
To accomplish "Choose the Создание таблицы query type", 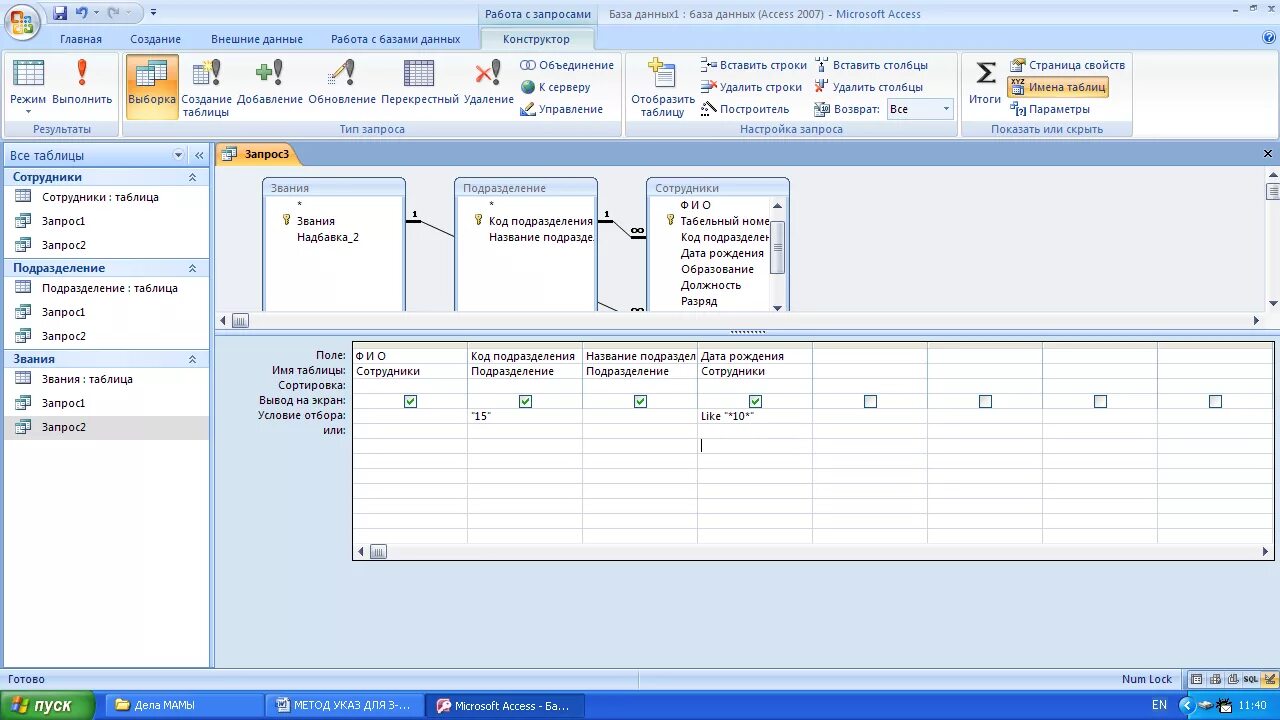I will pos(206,88).
